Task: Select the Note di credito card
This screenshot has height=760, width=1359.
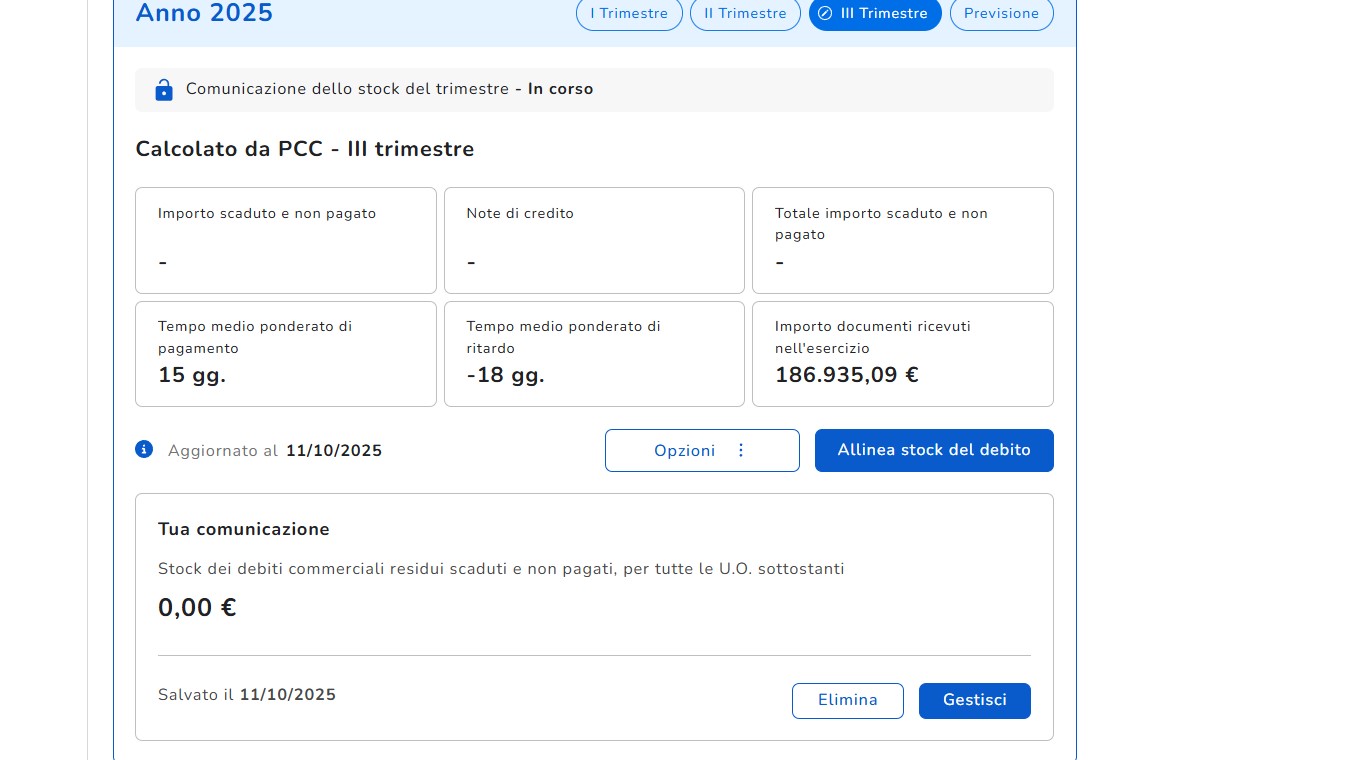Action: pos(594,240)
